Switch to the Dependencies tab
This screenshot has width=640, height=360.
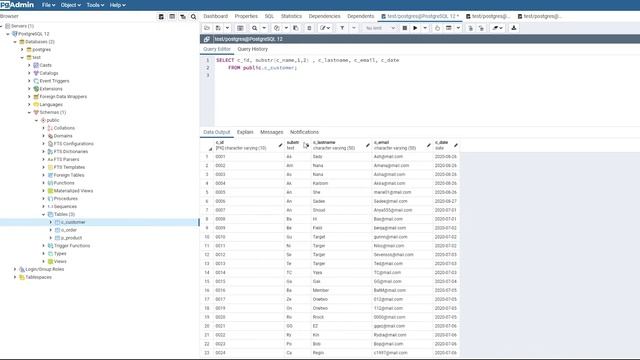click(x=324, y=16)
